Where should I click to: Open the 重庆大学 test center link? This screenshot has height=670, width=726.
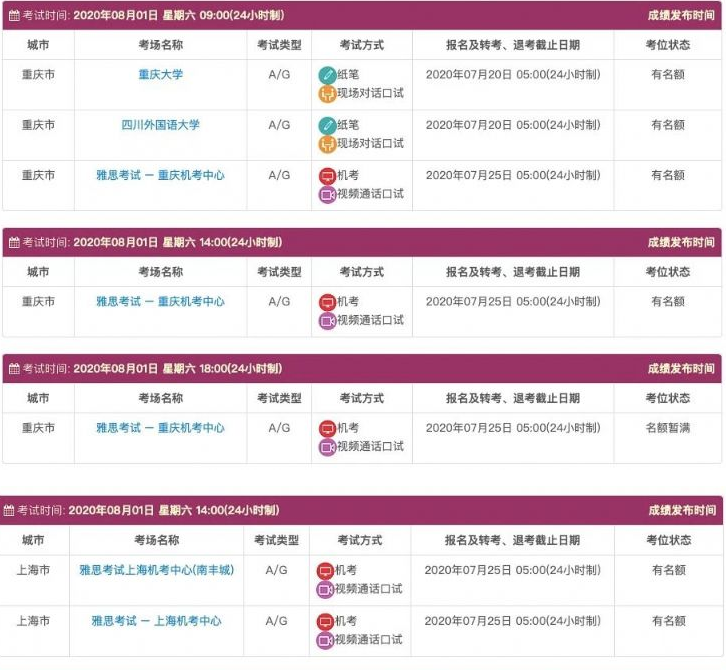pyautogui.click(x=160, y=74)
